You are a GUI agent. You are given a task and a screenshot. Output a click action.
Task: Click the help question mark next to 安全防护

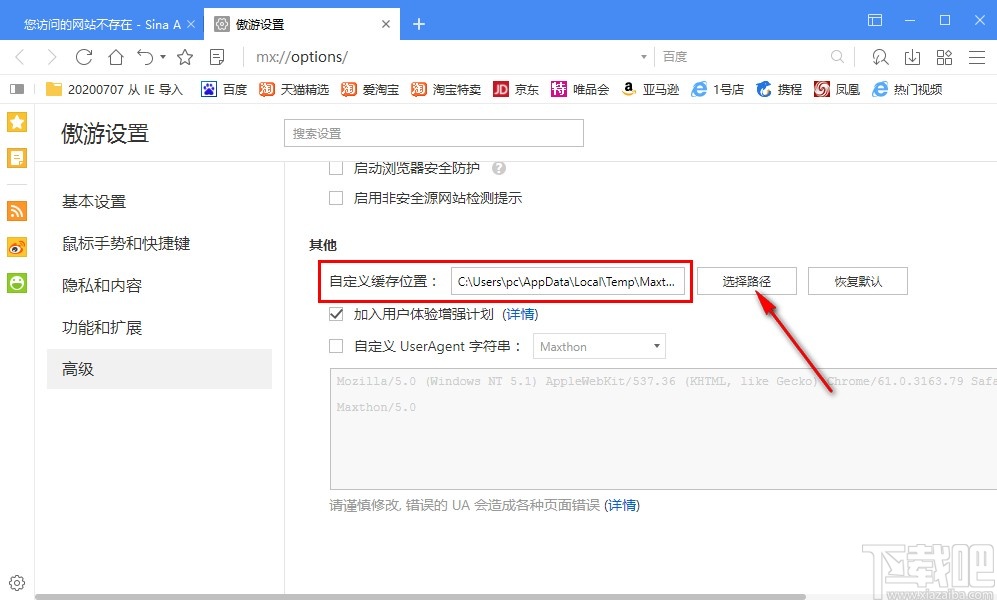(499, 168)
